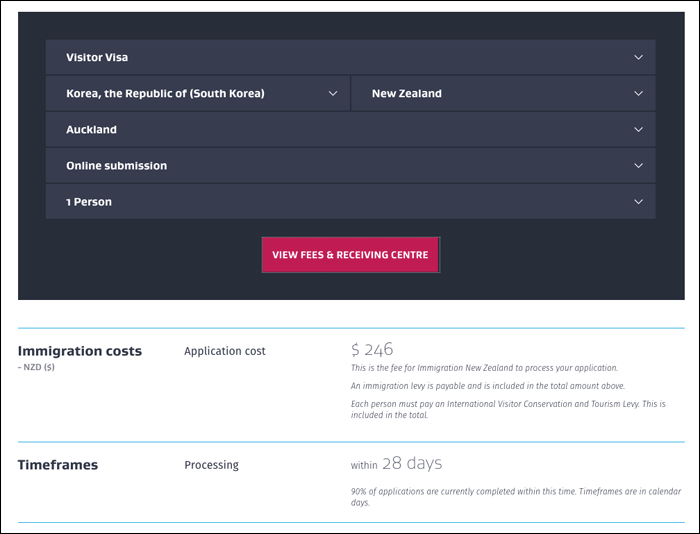Click the International Visitor Conservation levy note
Image resolution: width=700 pixels, height=534 pixels.
[x=508, y=409]
